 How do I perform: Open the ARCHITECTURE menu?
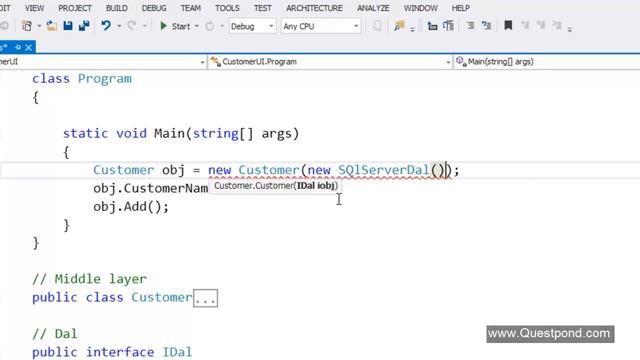(x=314, y=8)
